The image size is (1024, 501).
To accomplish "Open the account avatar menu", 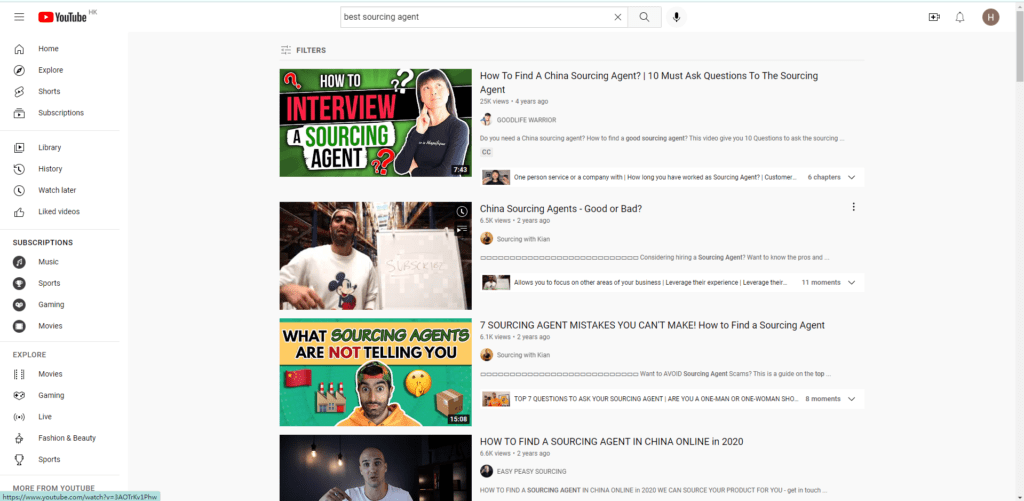I will (991, 17).
